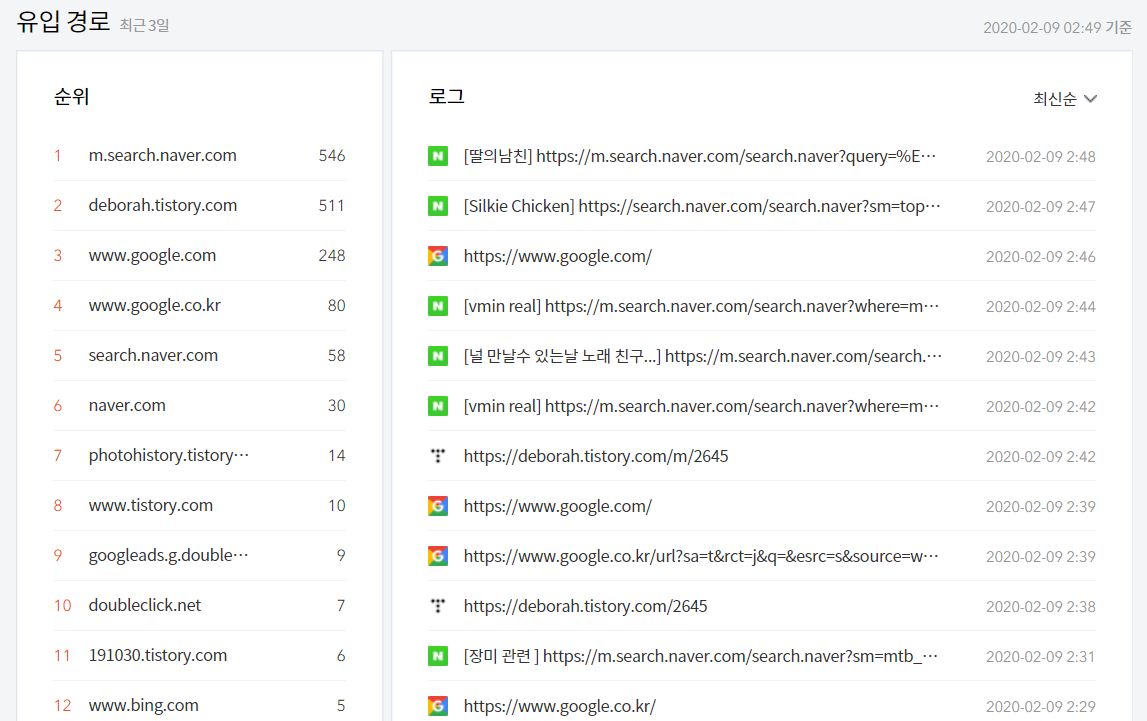
Task: Click Naver icon beside 장미 관련 log entry
Action: point(437,656)
